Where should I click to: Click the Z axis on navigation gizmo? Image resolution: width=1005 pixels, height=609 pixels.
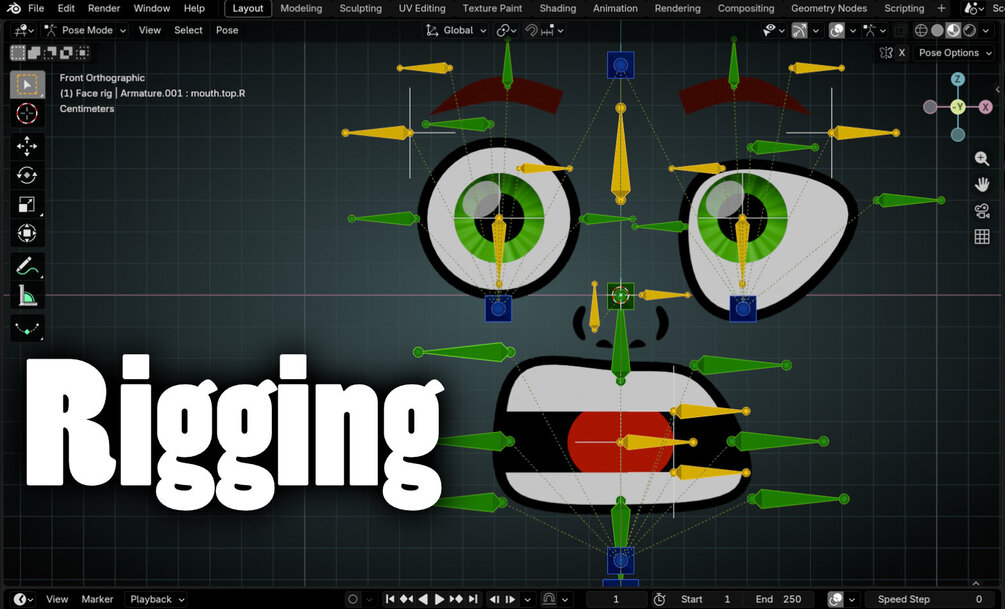click(x=958, y=79)
